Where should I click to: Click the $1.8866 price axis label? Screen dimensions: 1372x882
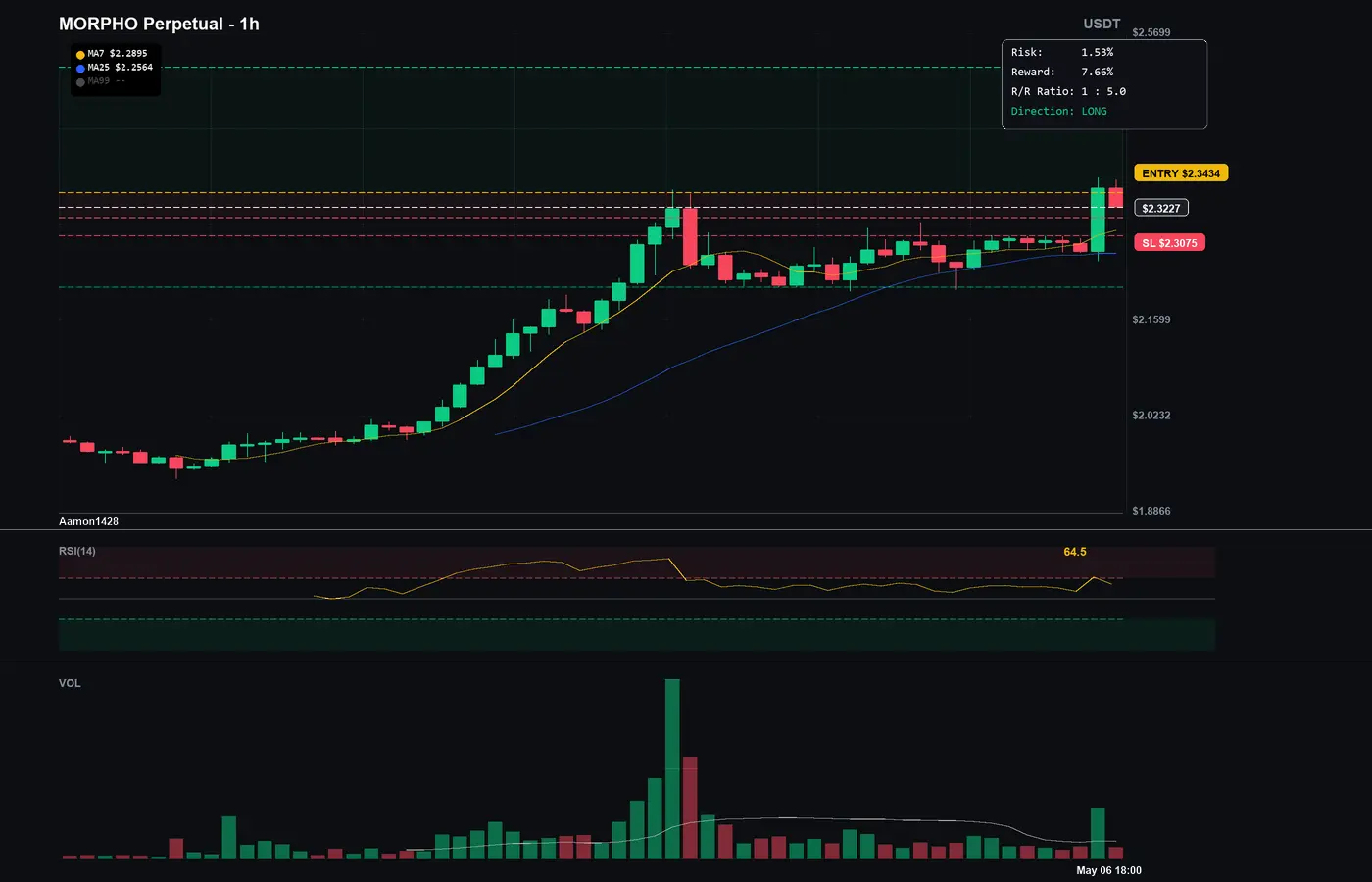tap(1151, 511)
